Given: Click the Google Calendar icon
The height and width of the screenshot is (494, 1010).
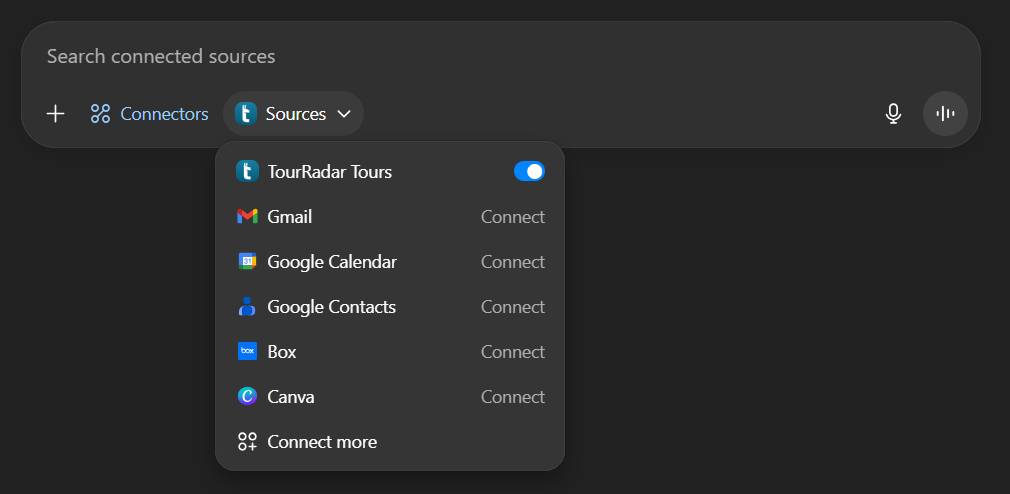Looking at the screenshot, I should (x=247, y=262).
